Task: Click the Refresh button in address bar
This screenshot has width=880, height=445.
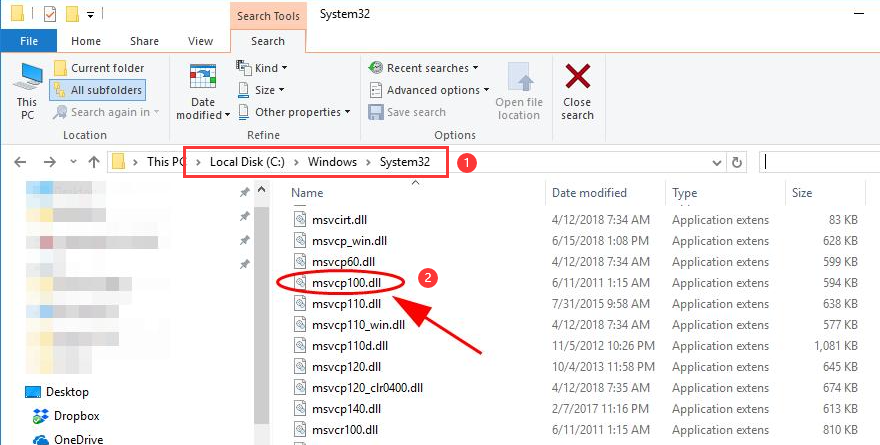Action: coord(737,163)
